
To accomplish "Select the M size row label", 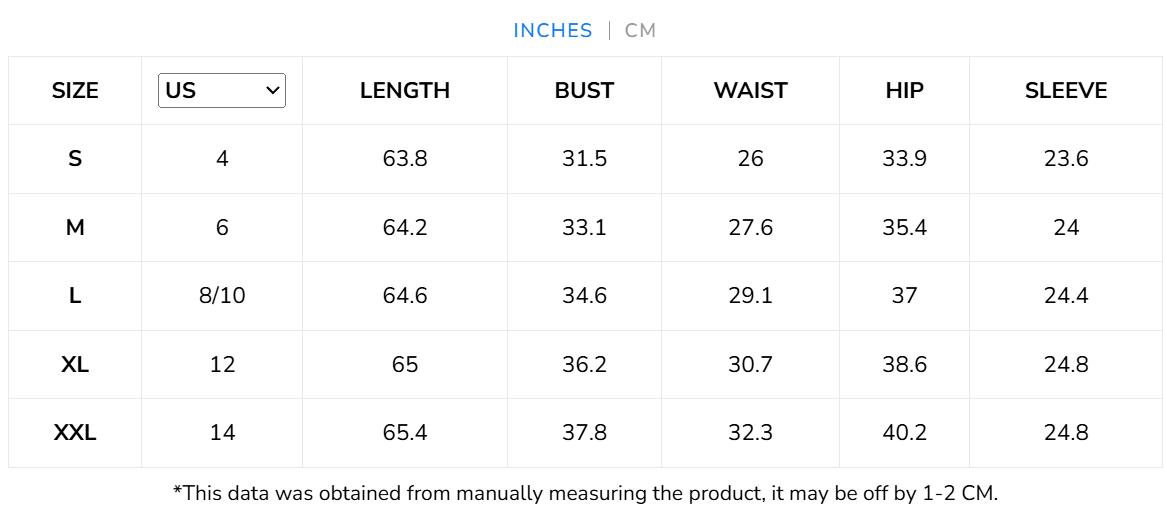I will pyautogui.click(x=75, y=228).
